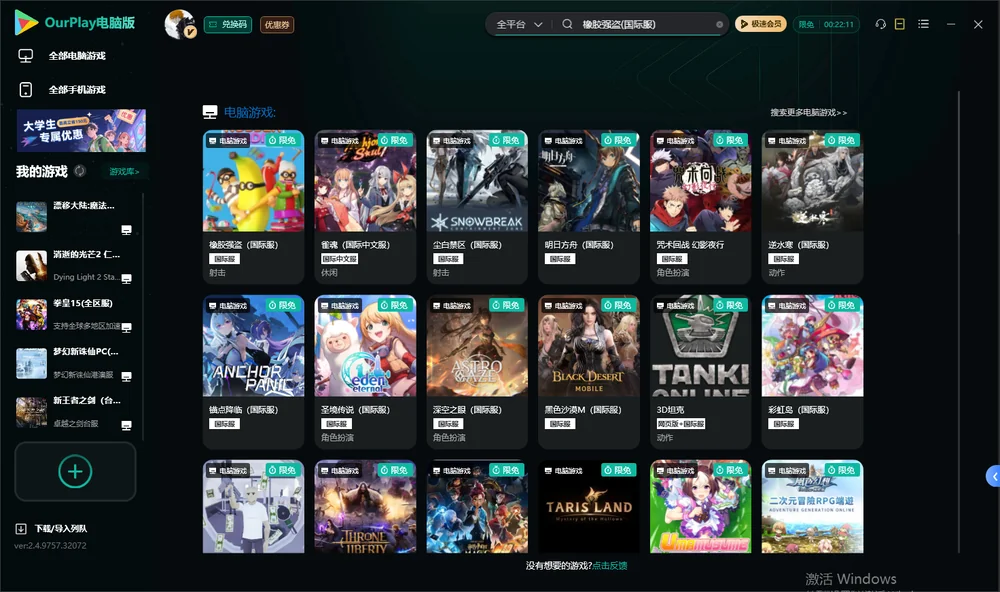Viewport: 1000px width, 592px height.
Task: Clear the search box text
Action: pos(719,24)
